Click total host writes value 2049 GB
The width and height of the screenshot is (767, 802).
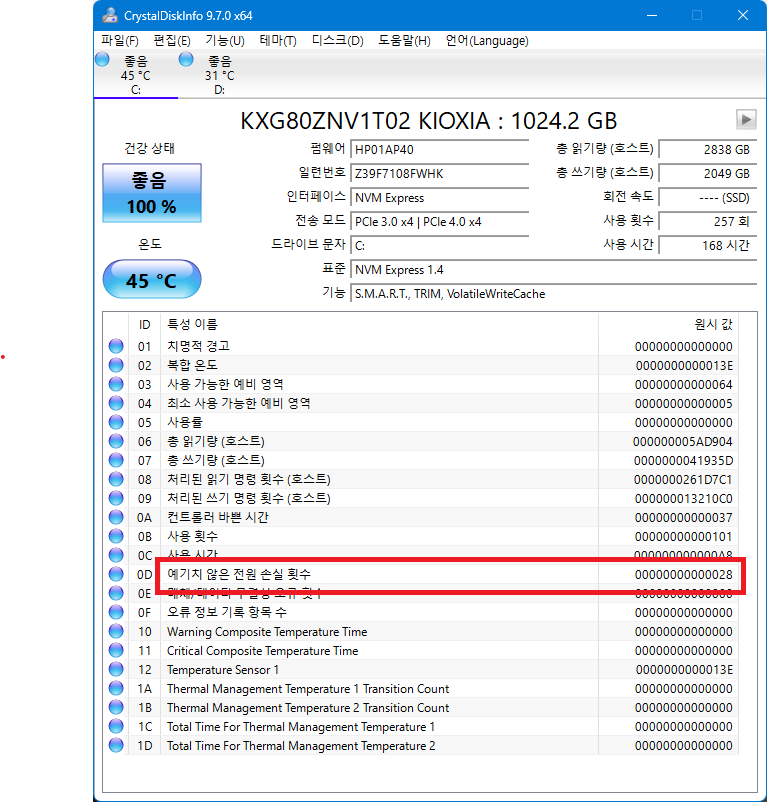pyautogui.click(x=708, y=174)
